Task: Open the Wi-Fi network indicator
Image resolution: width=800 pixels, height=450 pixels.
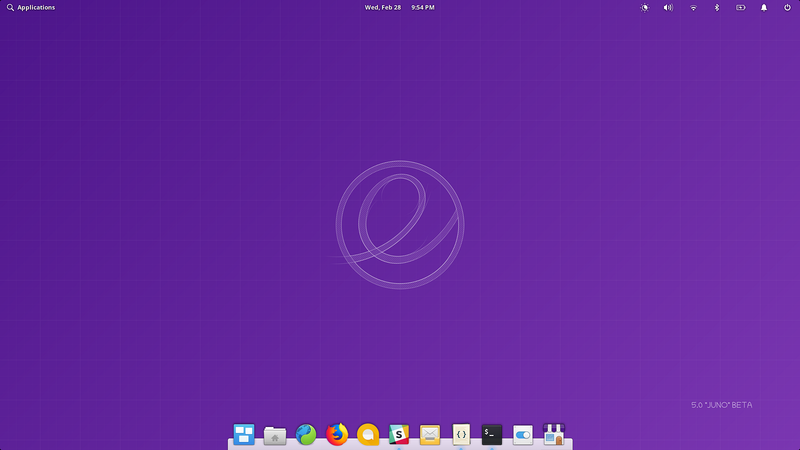Action: 693,8
